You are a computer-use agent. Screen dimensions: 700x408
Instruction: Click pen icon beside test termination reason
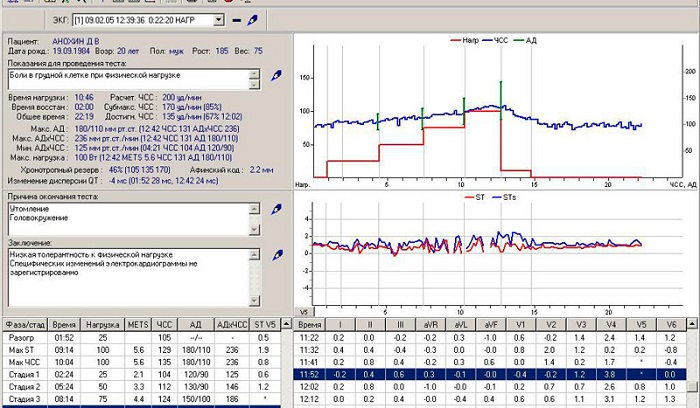tap(277, 210)
